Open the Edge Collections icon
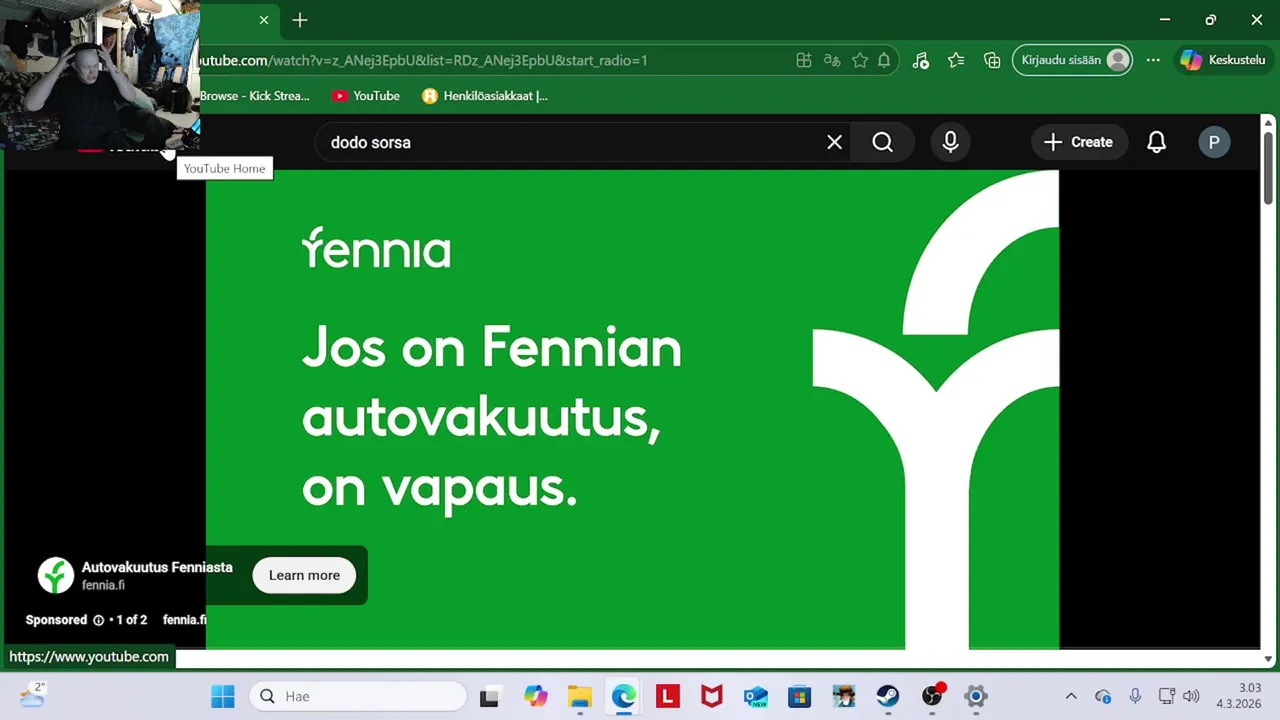Image resolution: width=1280 pixels, height=720 pixels. [992, 60]
